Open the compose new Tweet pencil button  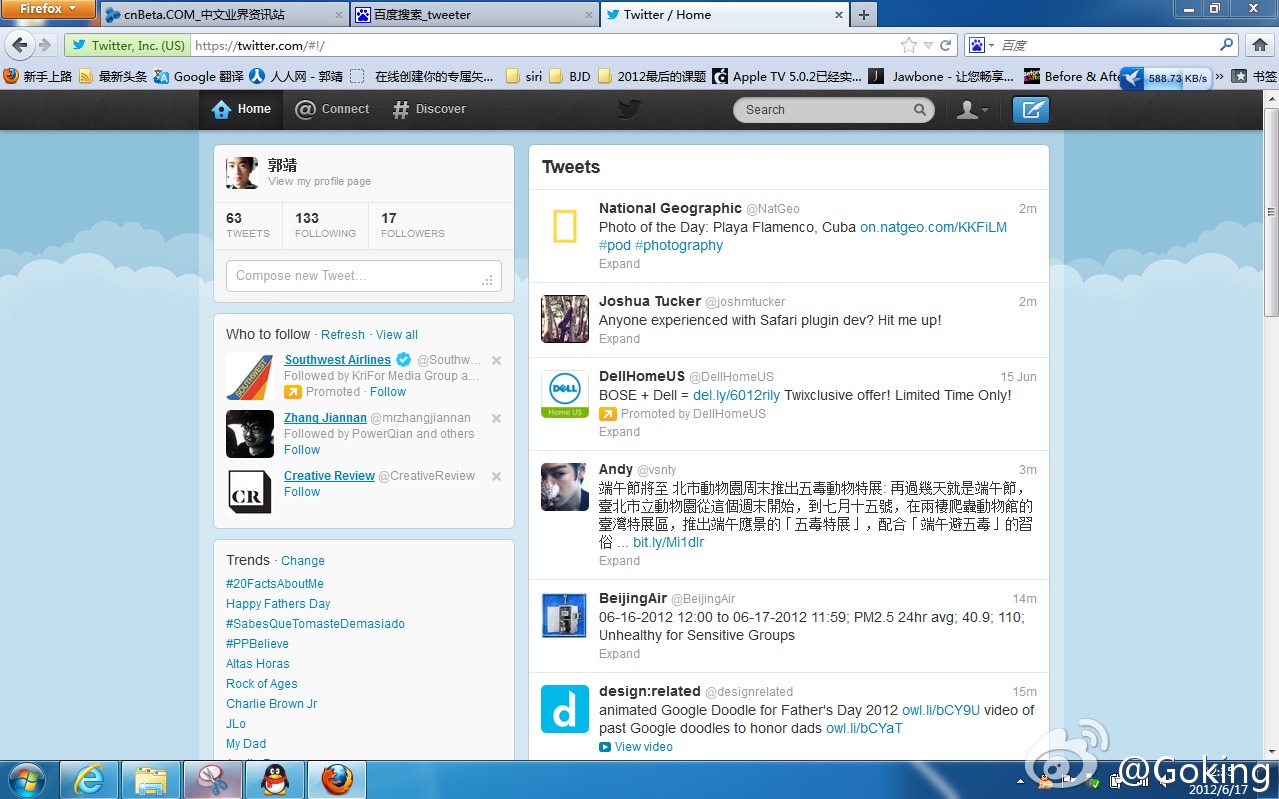(1030, 110)
